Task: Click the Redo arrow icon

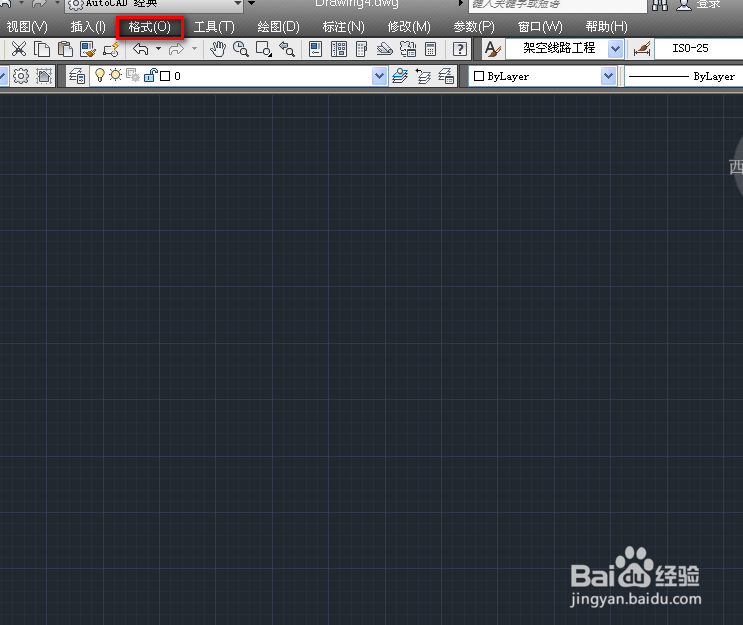Action: click(x=176, y=49)
